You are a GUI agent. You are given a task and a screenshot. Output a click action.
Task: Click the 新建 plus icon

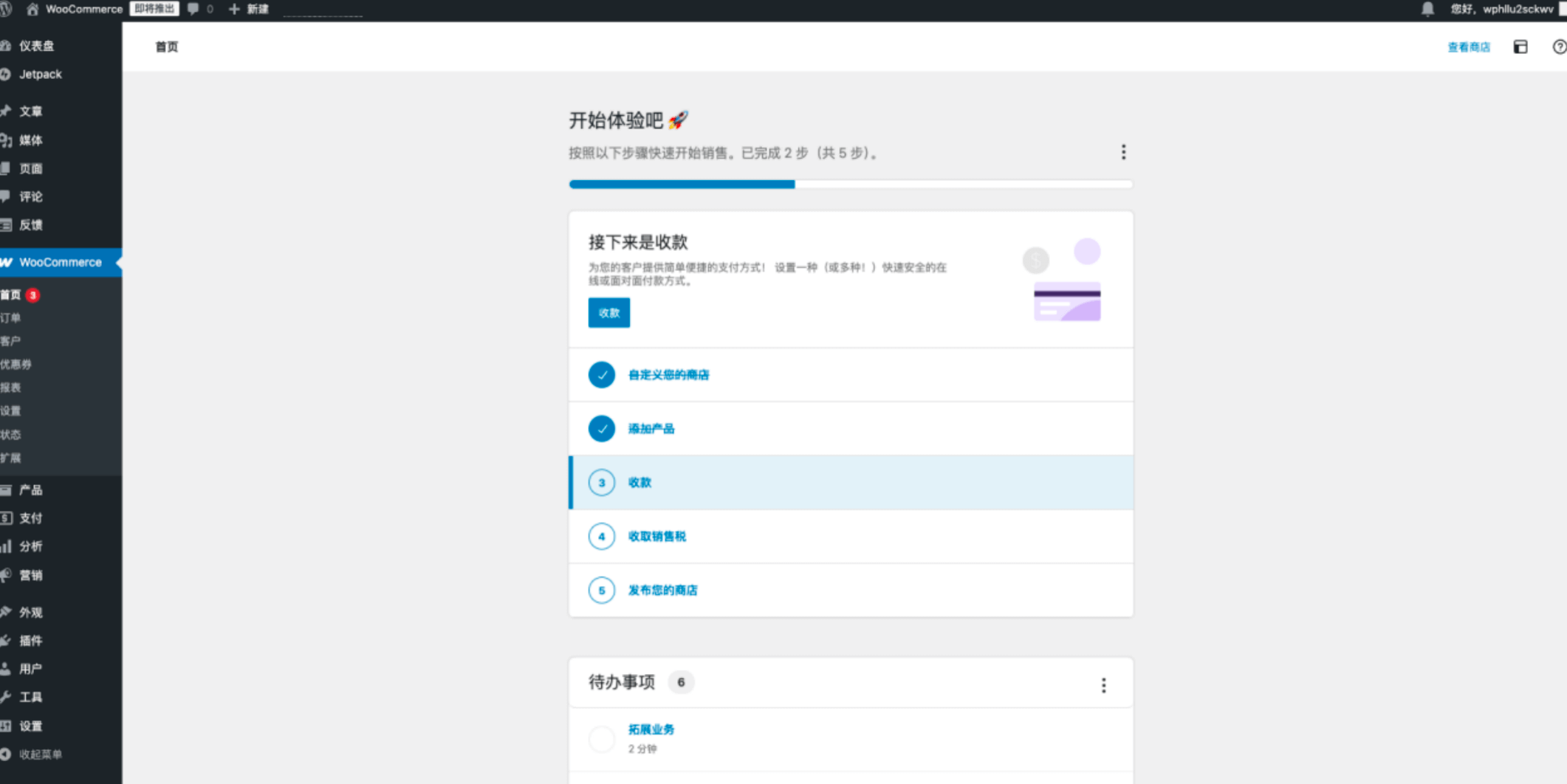[x=234, y=9]
